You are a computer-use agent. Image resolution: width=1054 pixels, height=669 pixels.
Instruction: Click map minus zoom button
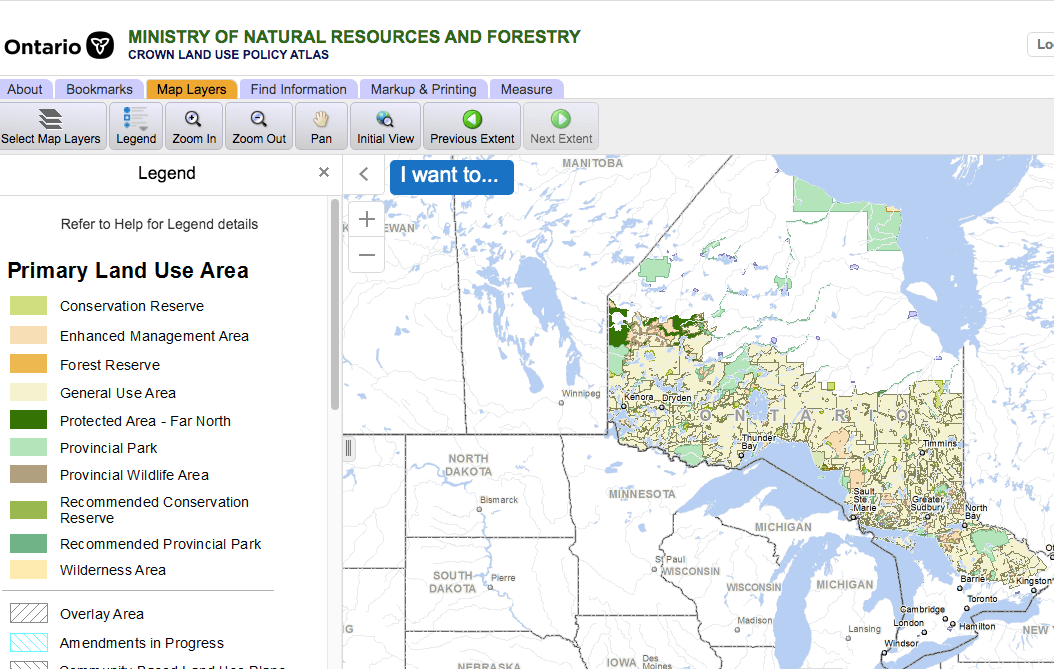coord(366,255)
